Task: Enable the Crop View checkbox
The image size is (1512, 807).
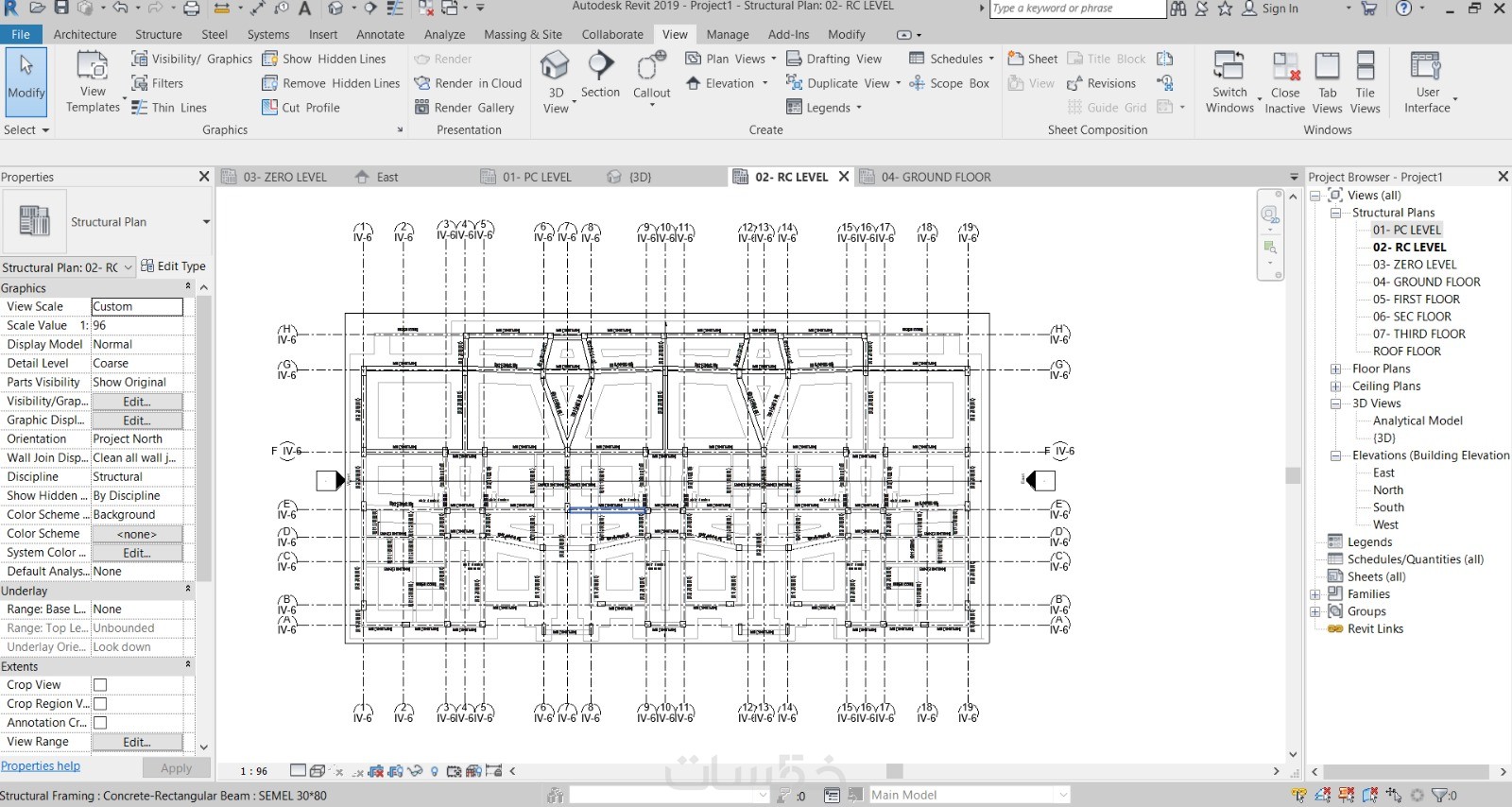Action: 100,685
